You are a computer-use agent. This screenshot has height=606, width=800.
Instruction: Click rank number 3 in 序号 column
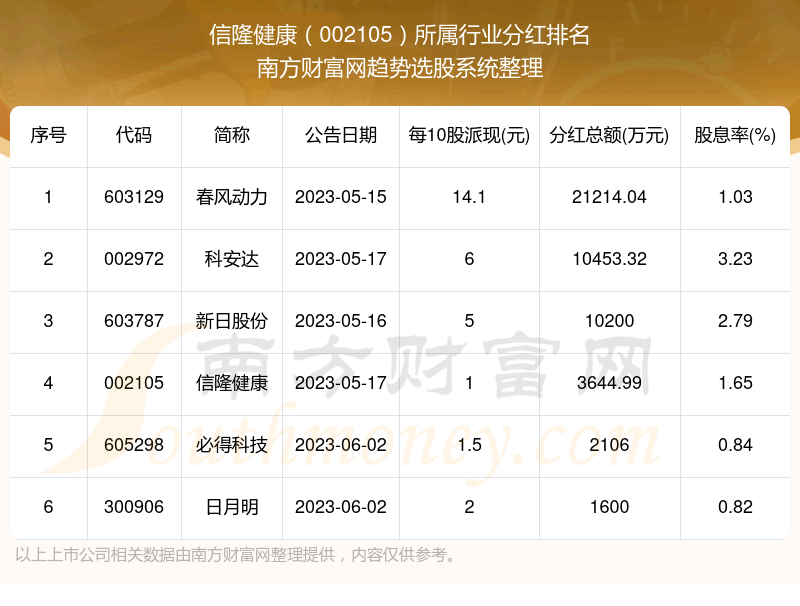pos(48,321)
